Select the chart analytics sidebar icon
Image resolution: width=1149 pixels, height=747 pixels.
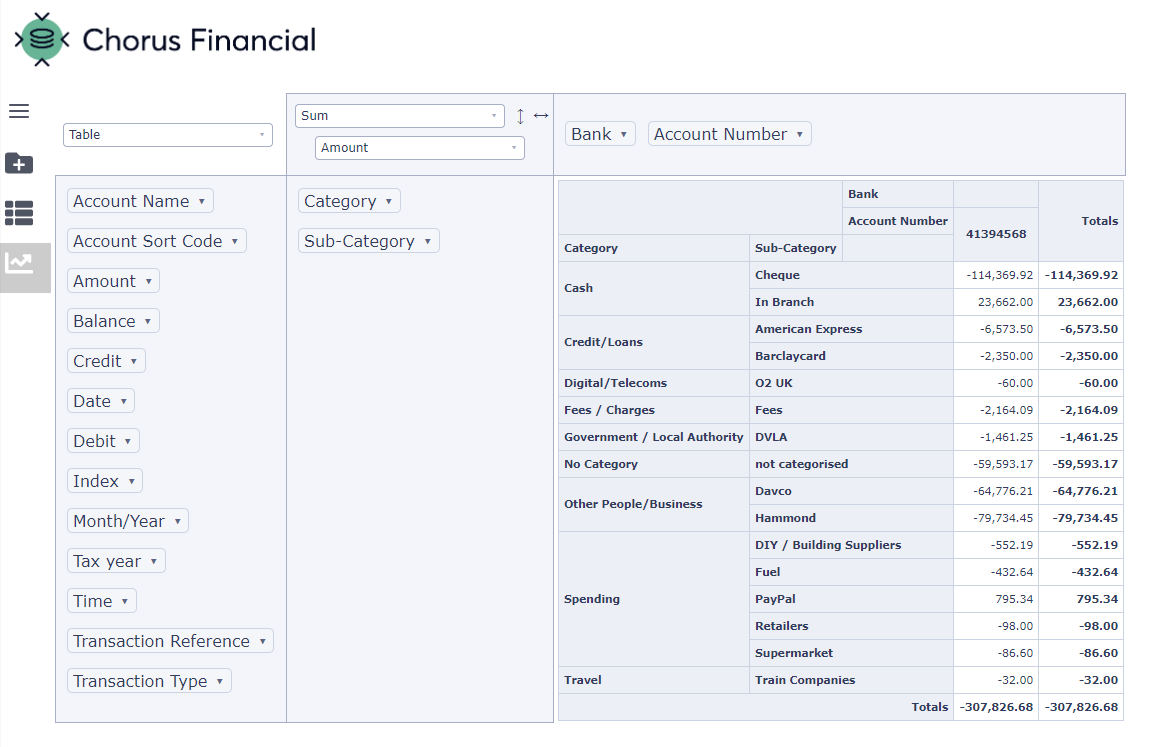coord(19,263)
